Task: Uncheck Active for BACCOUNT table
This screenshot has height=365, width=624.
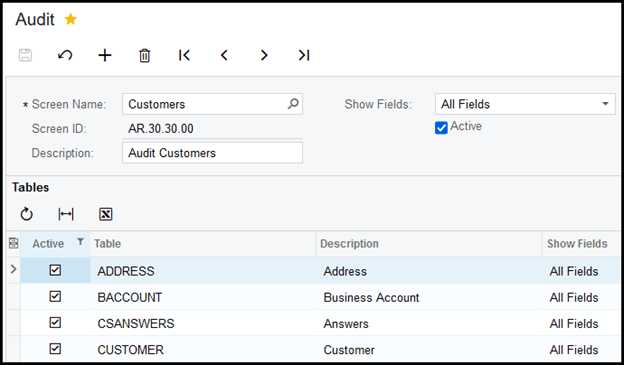Action: (x=55, y=297)
